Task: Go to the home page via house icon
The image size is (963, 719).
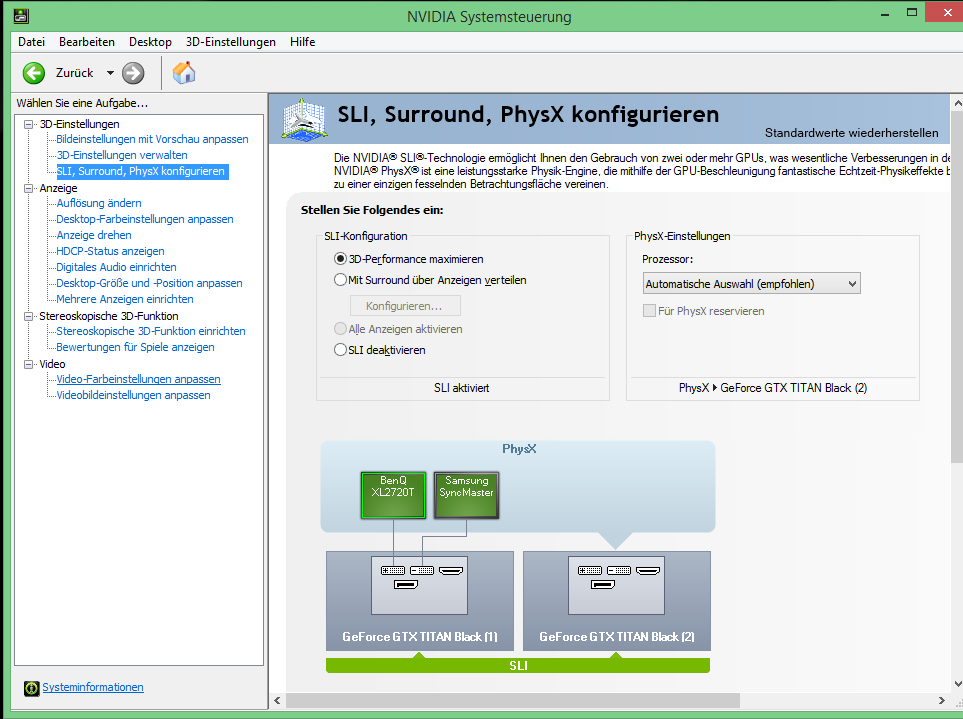Action: coord(184,72)
